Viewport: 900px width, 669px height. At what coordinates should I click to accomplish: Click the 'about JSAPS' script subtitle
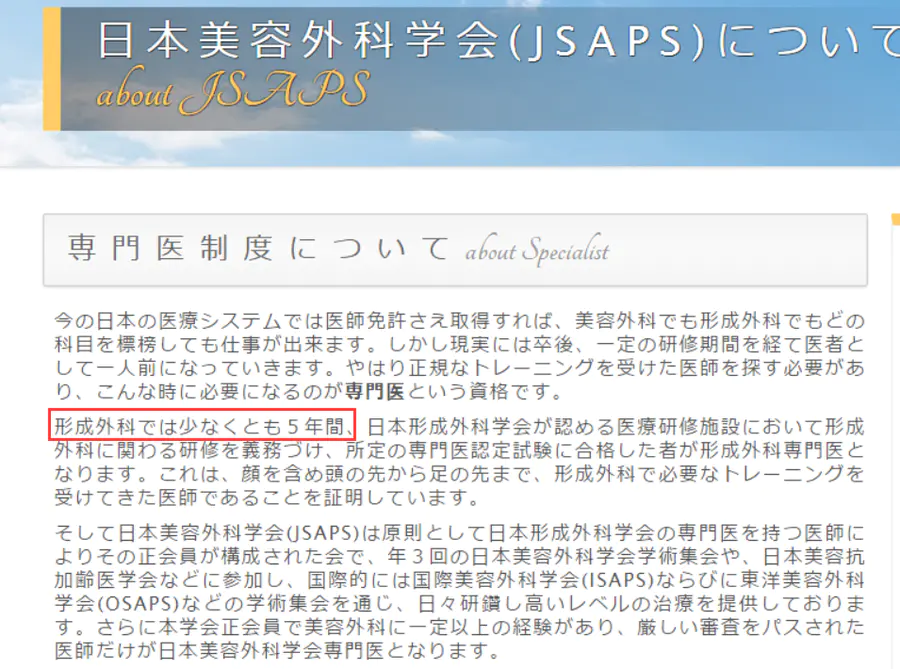pyautogui.click(x=233, y=91)
